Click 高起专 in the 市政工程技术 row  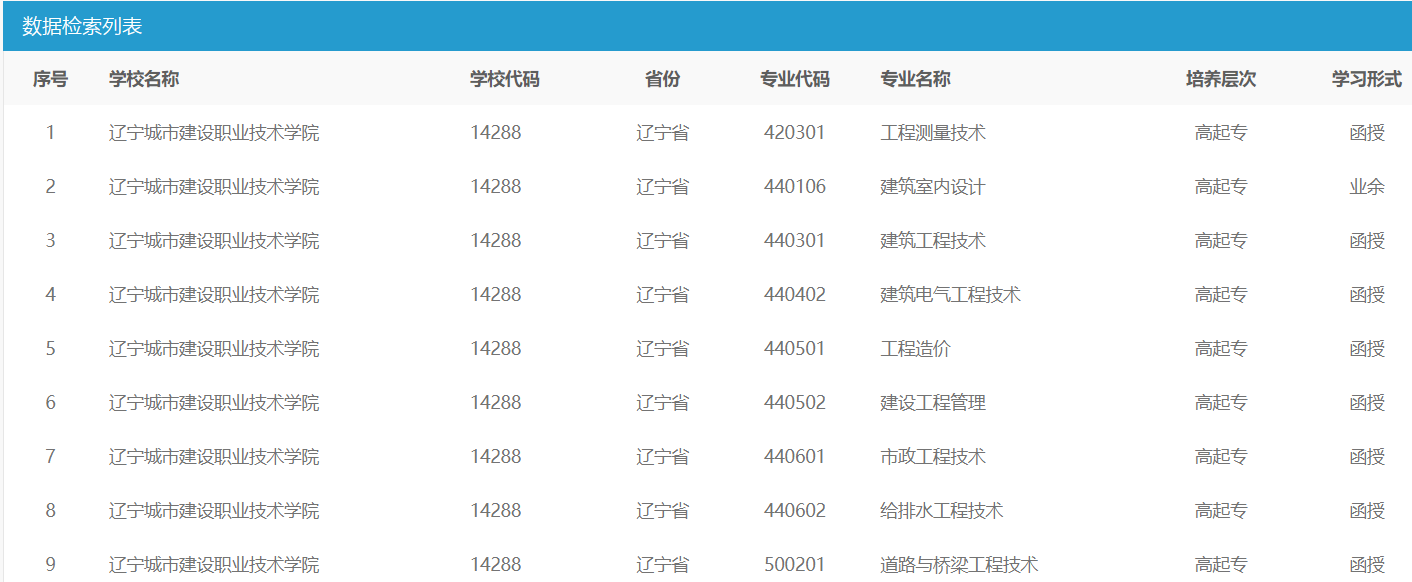[x=1221, y=456]
